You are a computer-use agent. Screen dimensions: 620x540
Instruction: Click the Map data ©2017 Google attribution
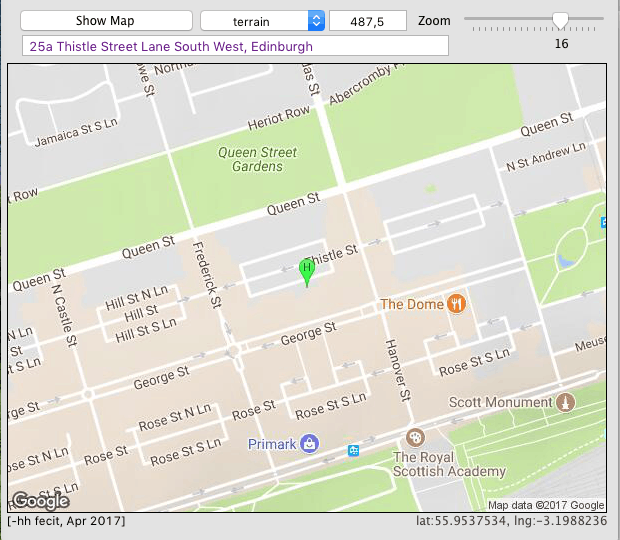tap(546, 505)
